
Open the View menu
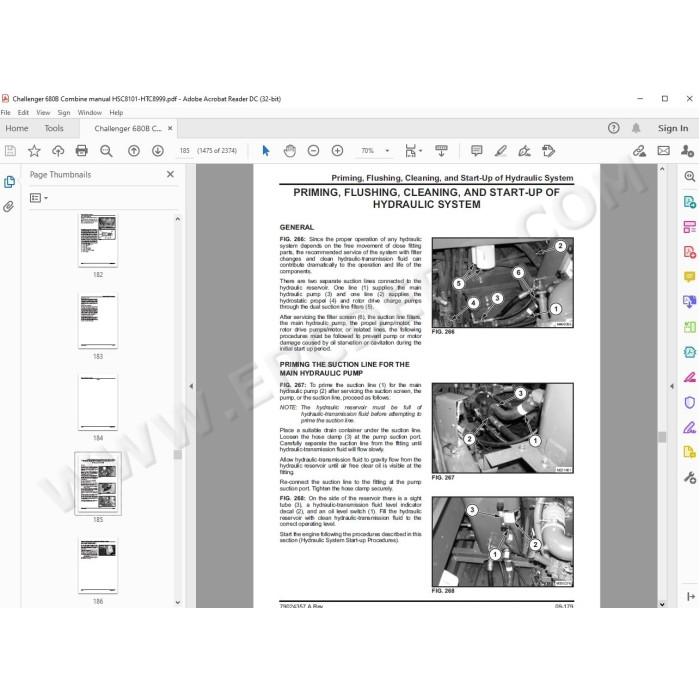[43, 112]
